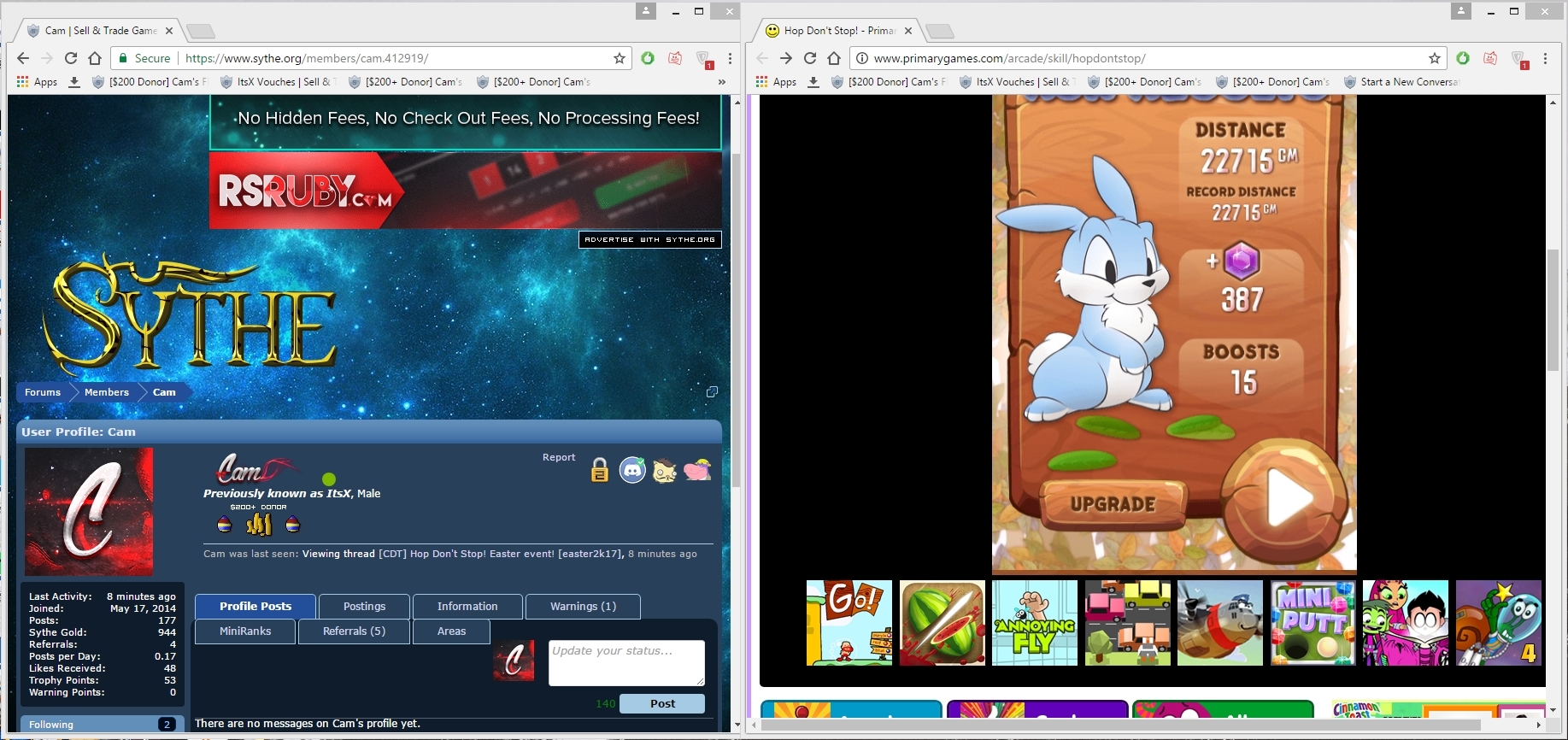Screen dimensions: 1568x740
Task: Bookmark the Sythe page with star icon
Action: click(x=620, y=58)
